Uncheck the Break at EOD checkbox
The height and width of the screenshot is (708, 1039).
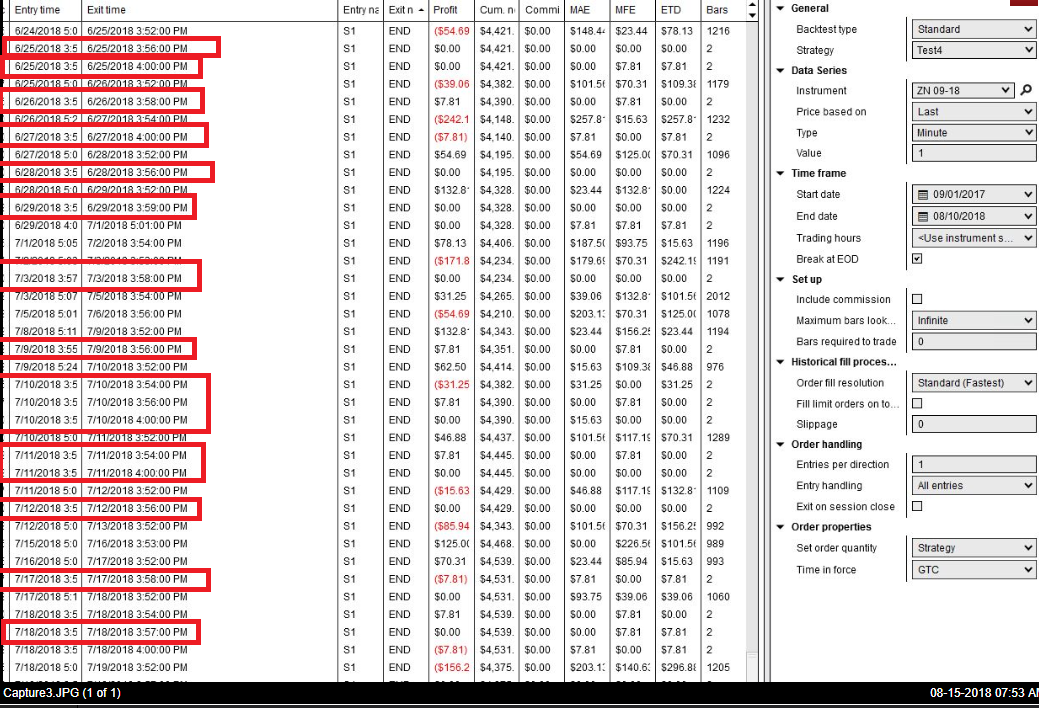click(x=917, y=259)
